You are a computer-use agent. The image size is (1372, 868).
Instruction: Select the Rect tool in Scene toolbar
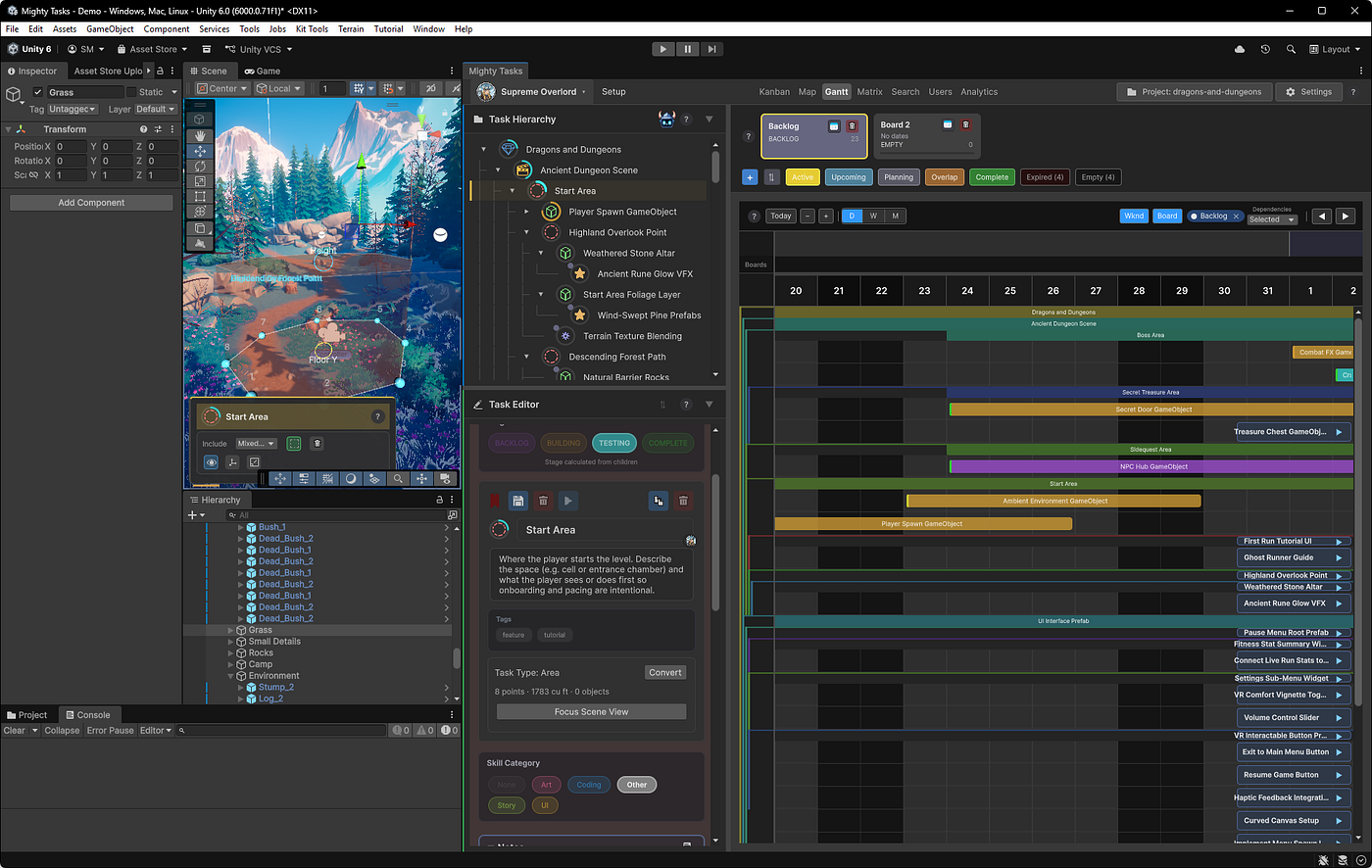click(x=200, y=196)
